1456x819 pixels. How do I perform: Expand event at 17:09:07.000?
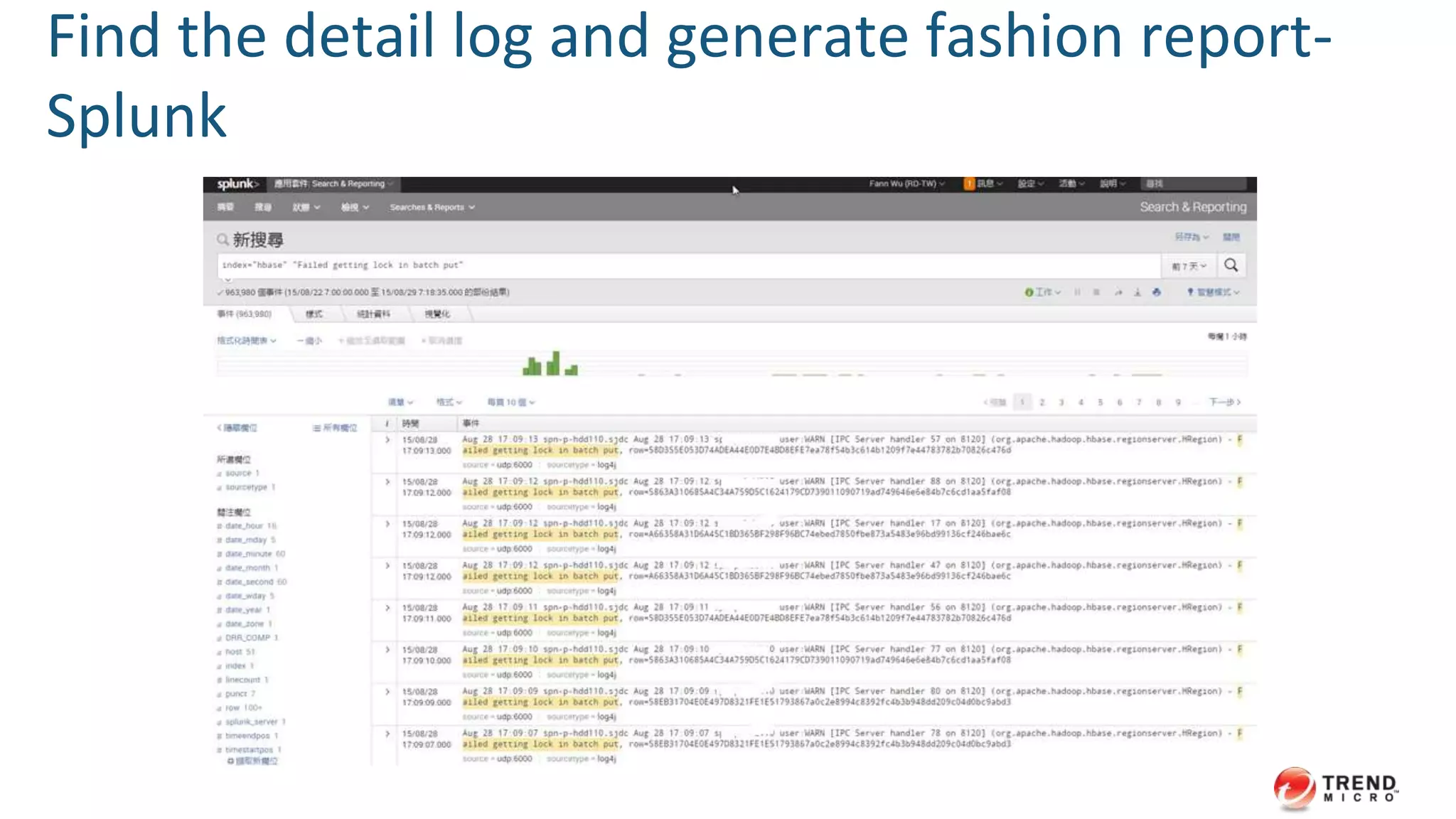387,734
